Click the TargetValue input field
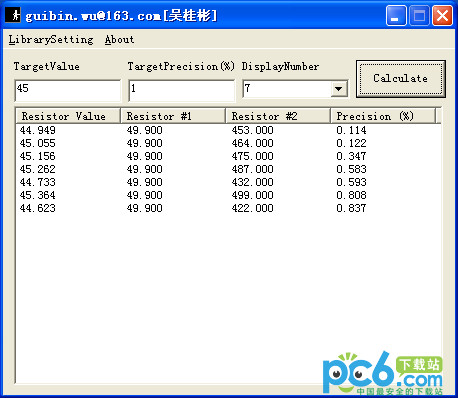 pos(68,90)
